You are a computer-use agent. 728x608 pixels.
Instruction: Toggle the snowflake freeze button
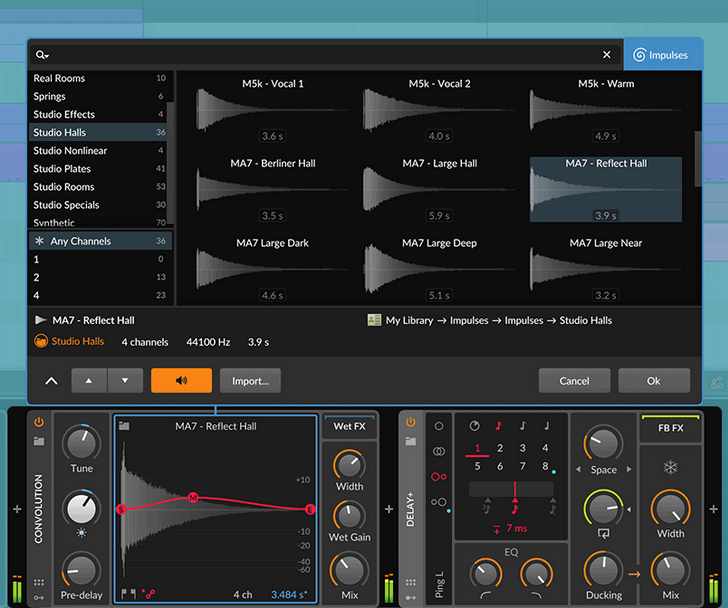coord(670,466)
